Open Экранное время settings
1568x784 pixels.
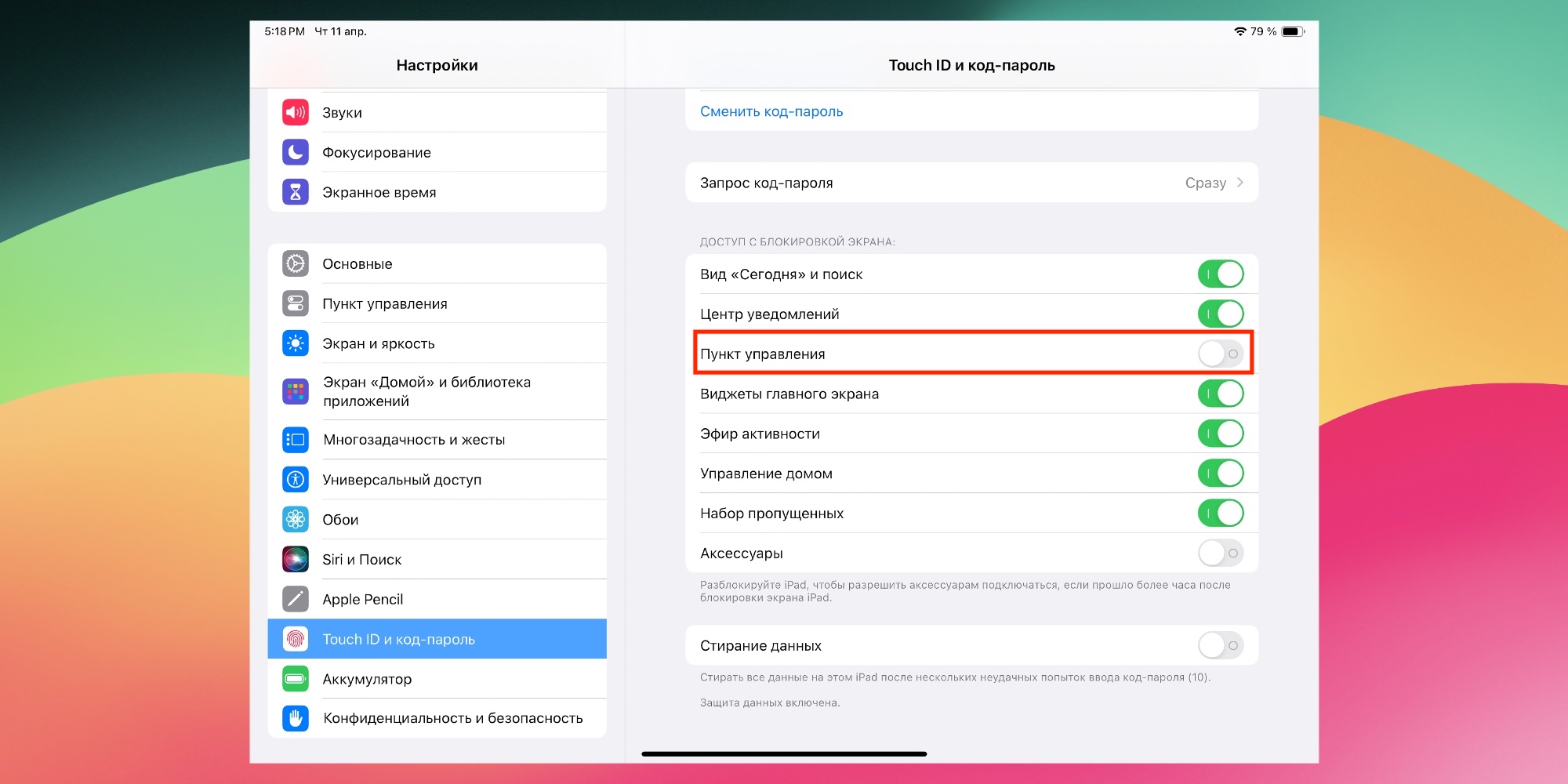click(x=437, y=192)
